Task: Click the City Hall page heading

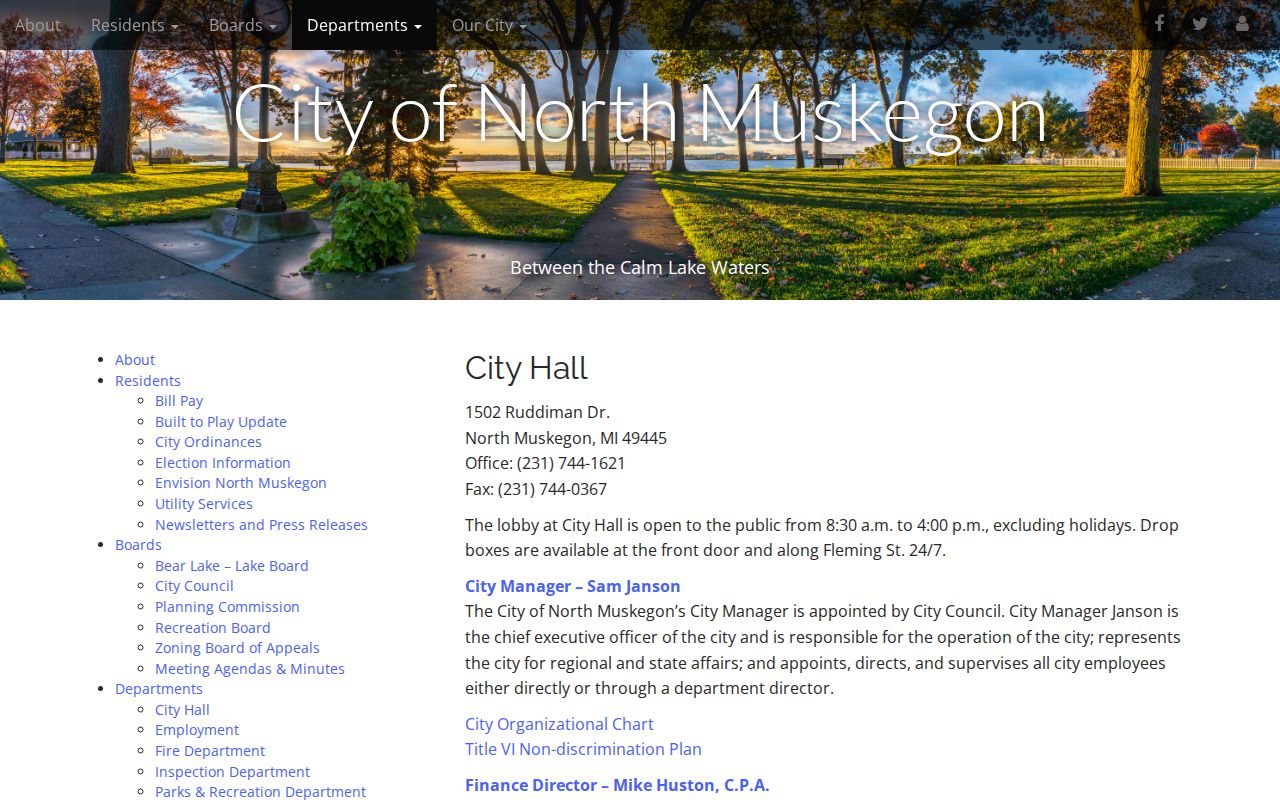Action: pyautogui.click(x=526, y=368)
